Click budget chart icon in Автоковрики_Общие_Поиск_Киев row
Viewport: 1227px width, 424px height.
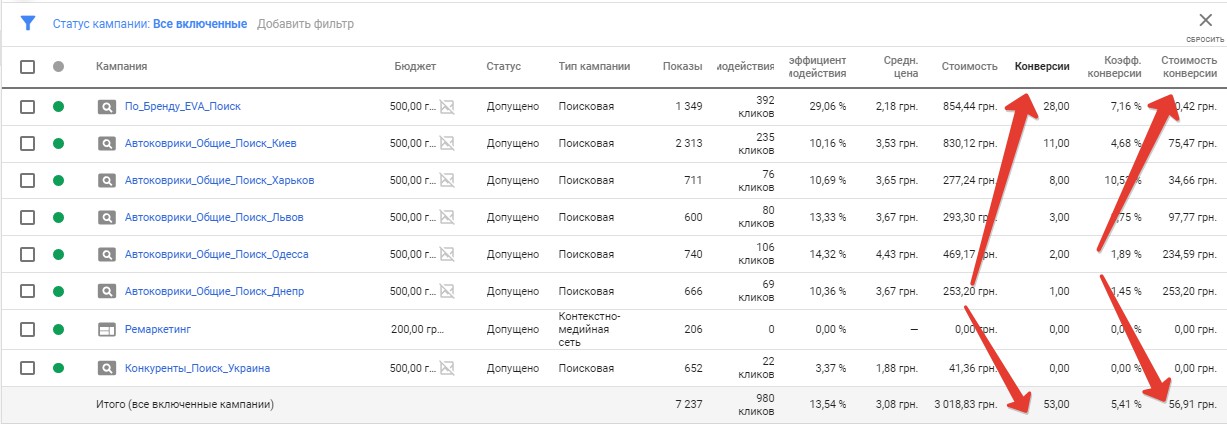(447, 143)
